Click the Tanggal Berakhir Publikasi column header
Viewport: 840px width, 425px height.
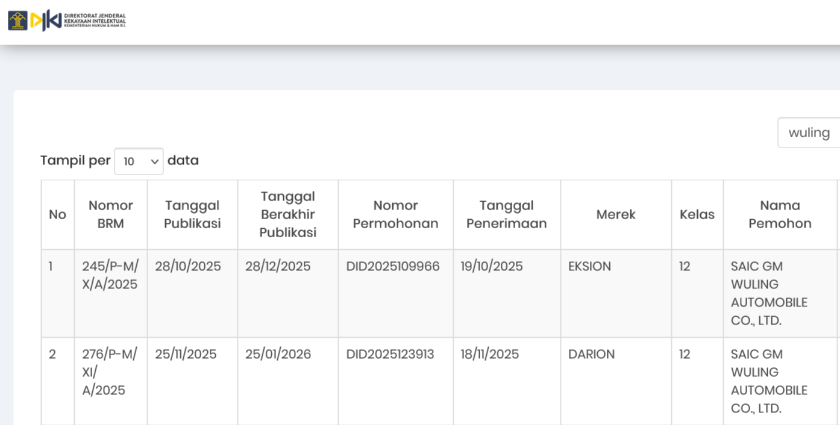pos(288,214)
